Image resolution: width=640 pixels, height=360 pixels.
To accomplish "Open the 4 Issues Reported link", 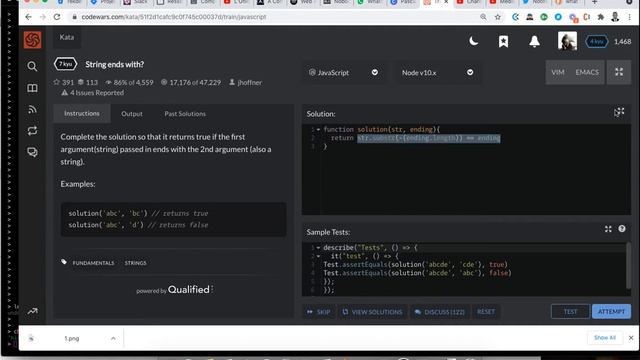I will point(97,93).
